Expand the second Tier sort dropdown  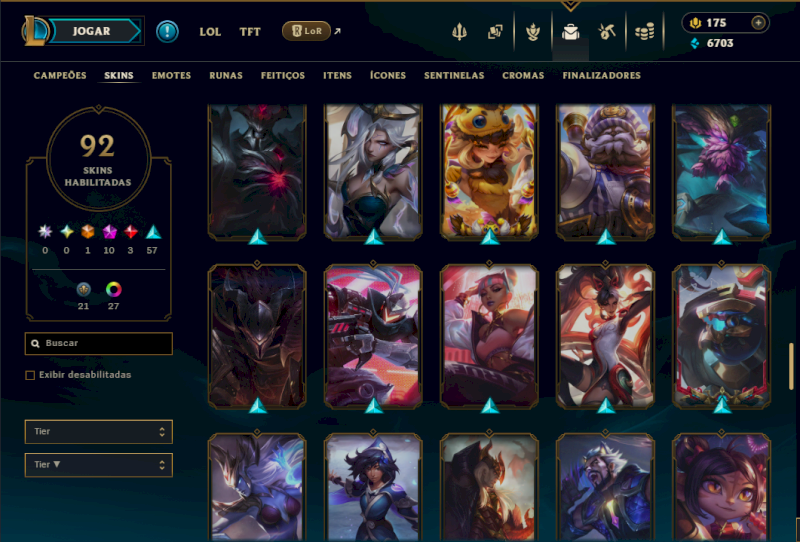[x=98, y=465]
